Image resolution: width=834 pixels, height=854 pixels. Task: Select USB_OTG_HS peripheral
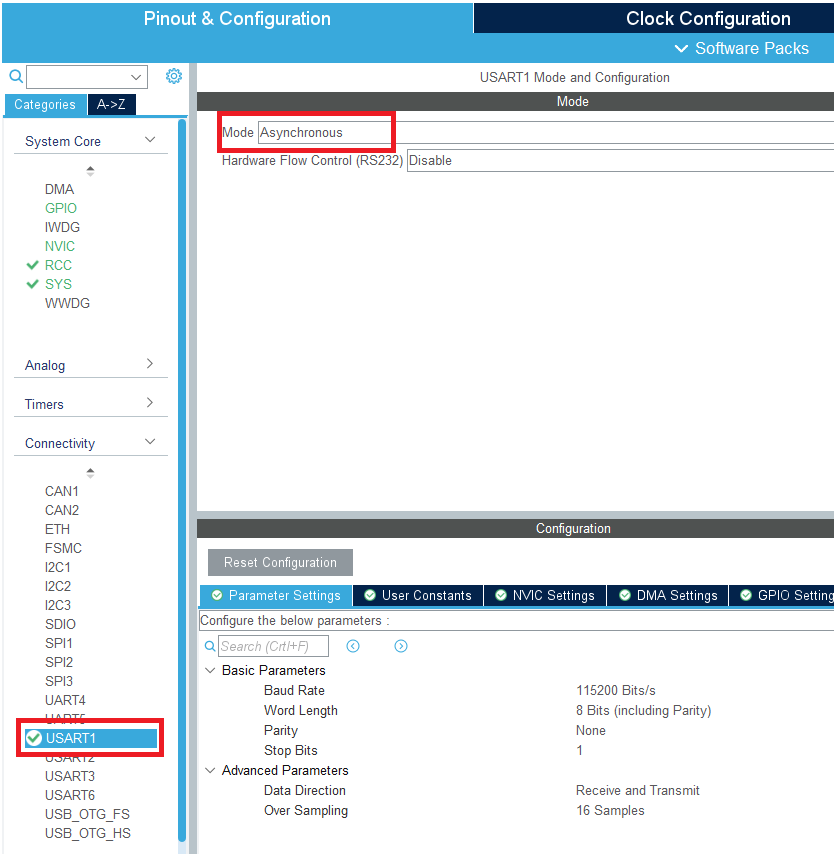(88, 833)
